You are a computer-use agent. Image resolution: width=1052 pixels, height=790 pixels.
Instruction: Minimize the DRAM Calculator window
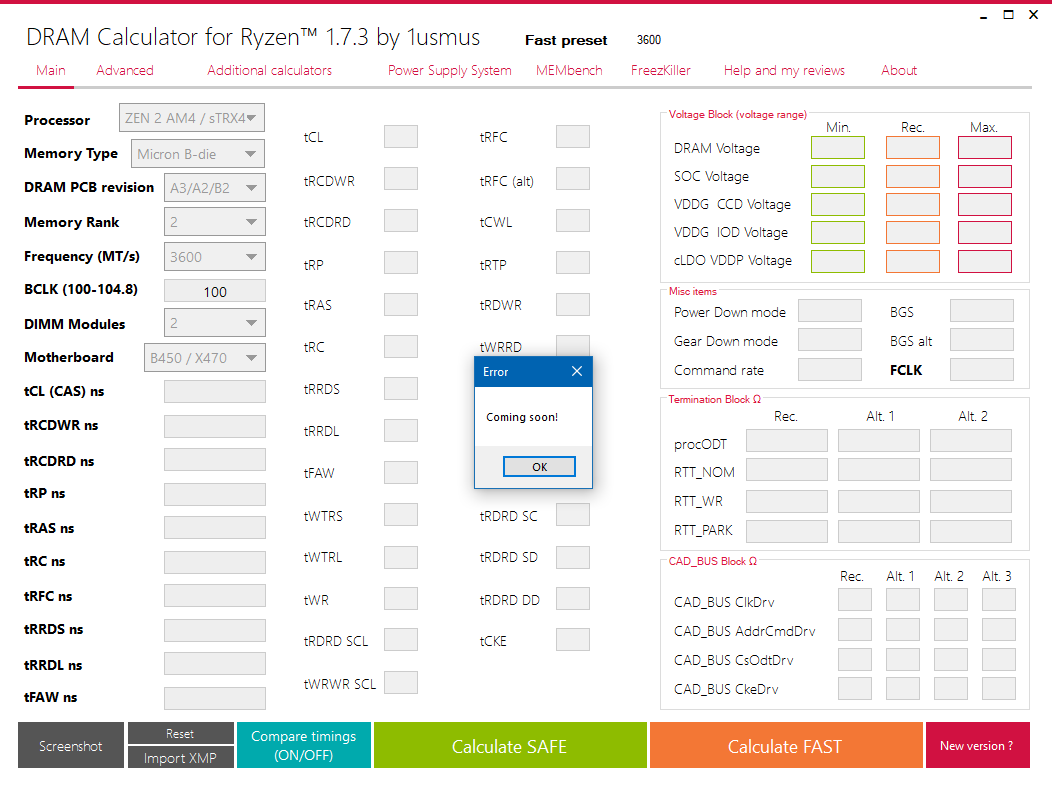(x=984, y=15)
